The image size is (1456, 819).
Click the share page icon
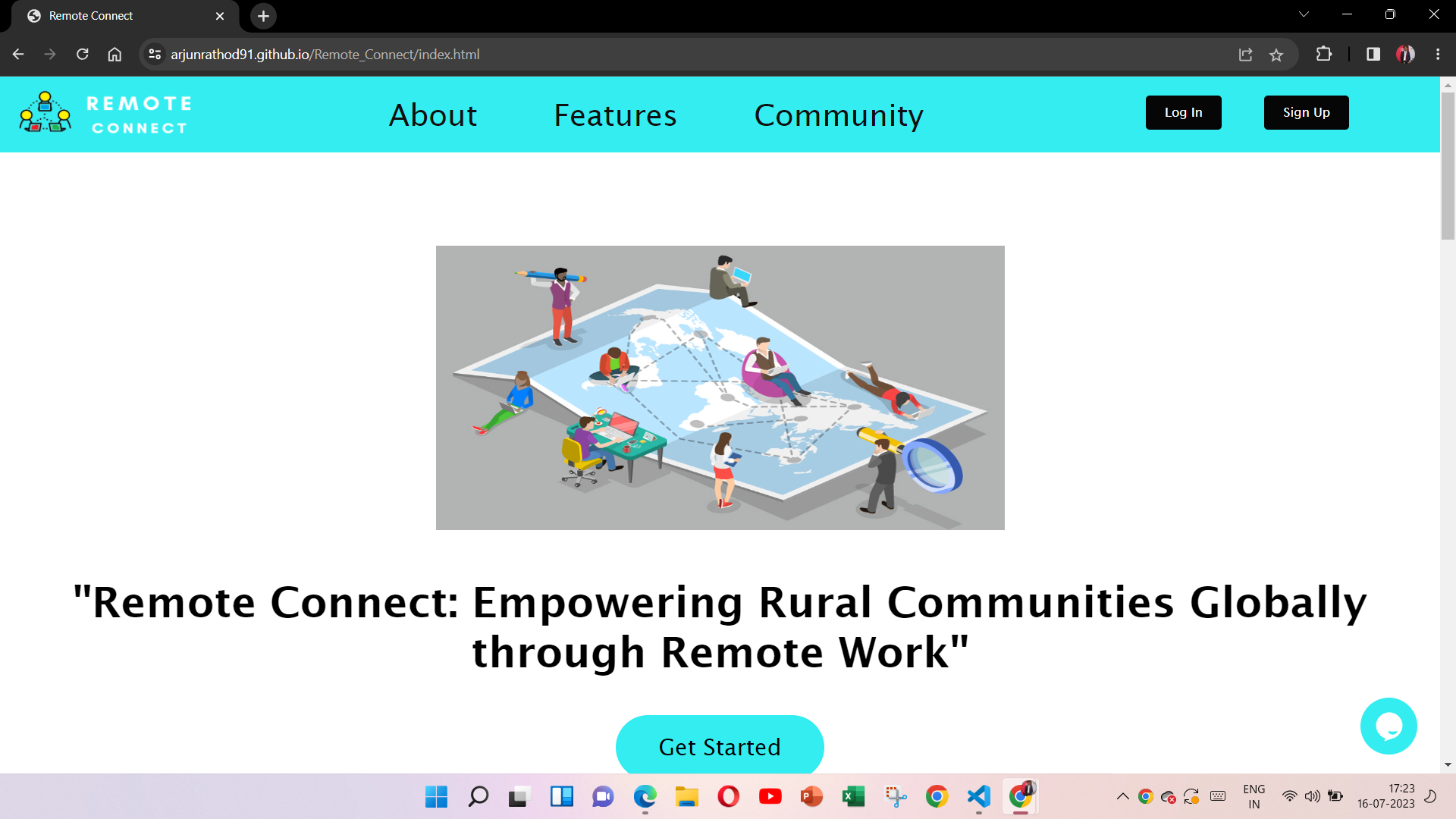pos(1245,55)
